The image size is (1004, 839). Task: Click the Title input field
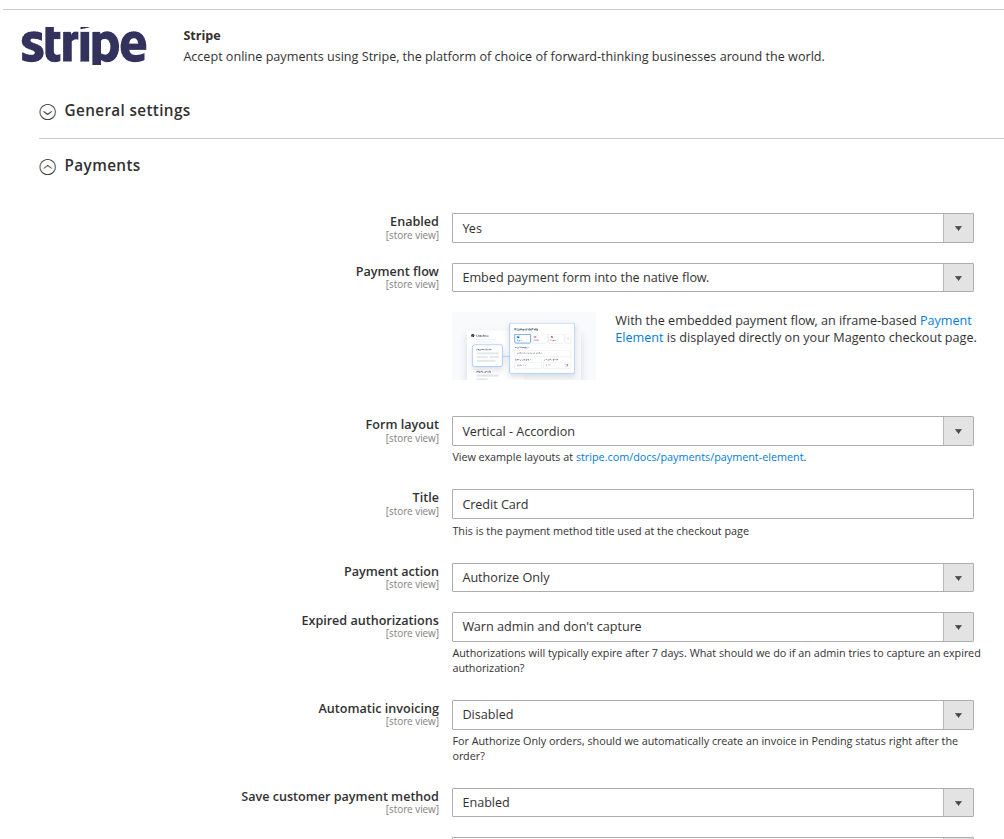[x=712, y=505]
